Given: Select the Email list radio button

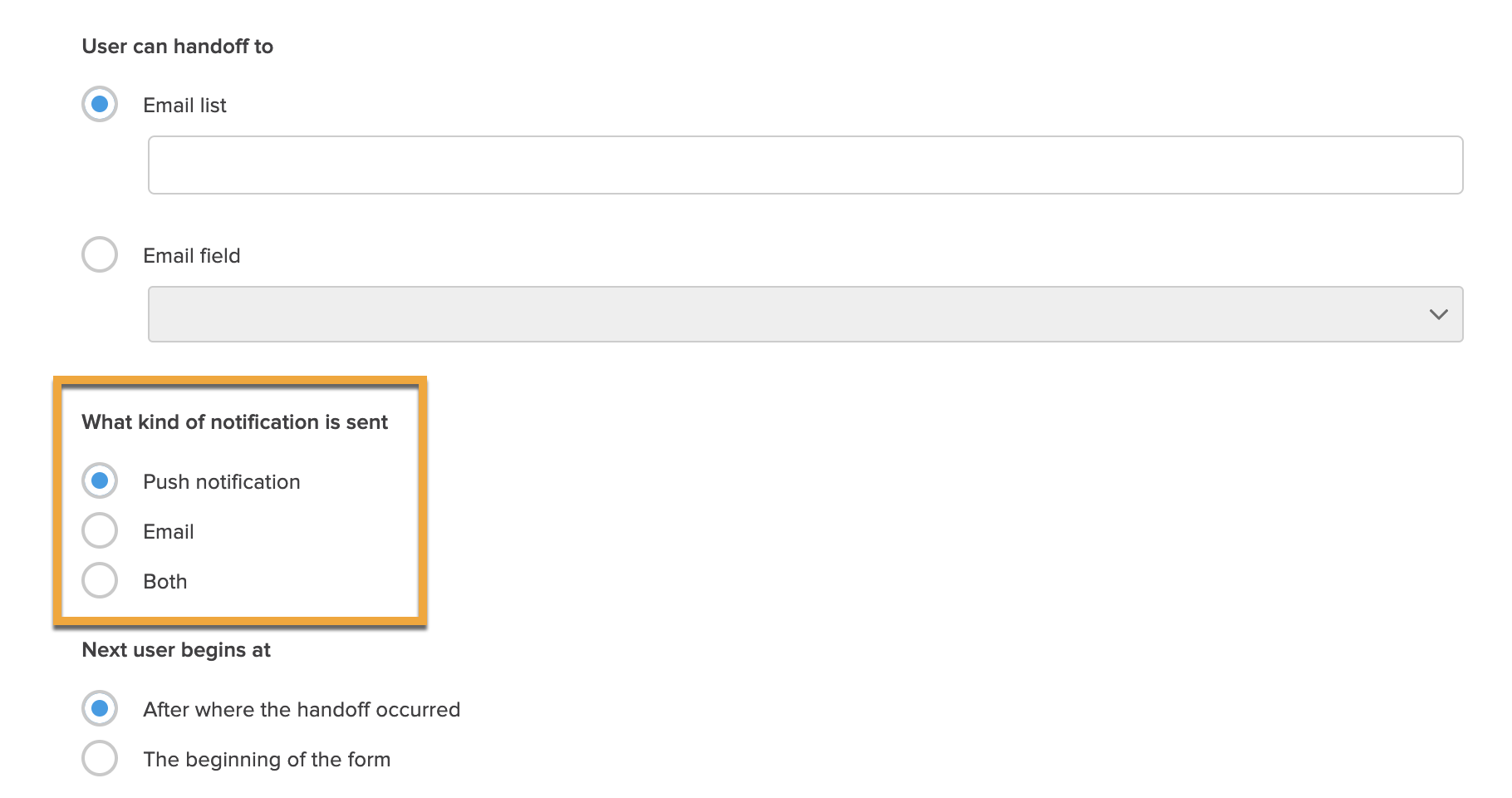Looking at the screenshot, I should [x=100, y=105].
